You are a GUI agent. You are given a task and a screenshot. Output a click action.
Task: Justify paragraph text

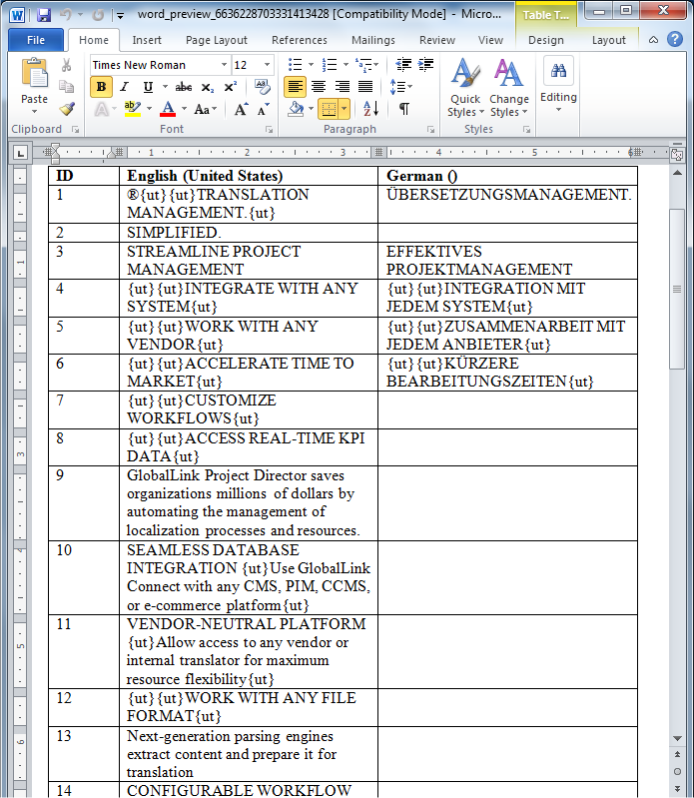pyautogui.click(x=365, y=87)
